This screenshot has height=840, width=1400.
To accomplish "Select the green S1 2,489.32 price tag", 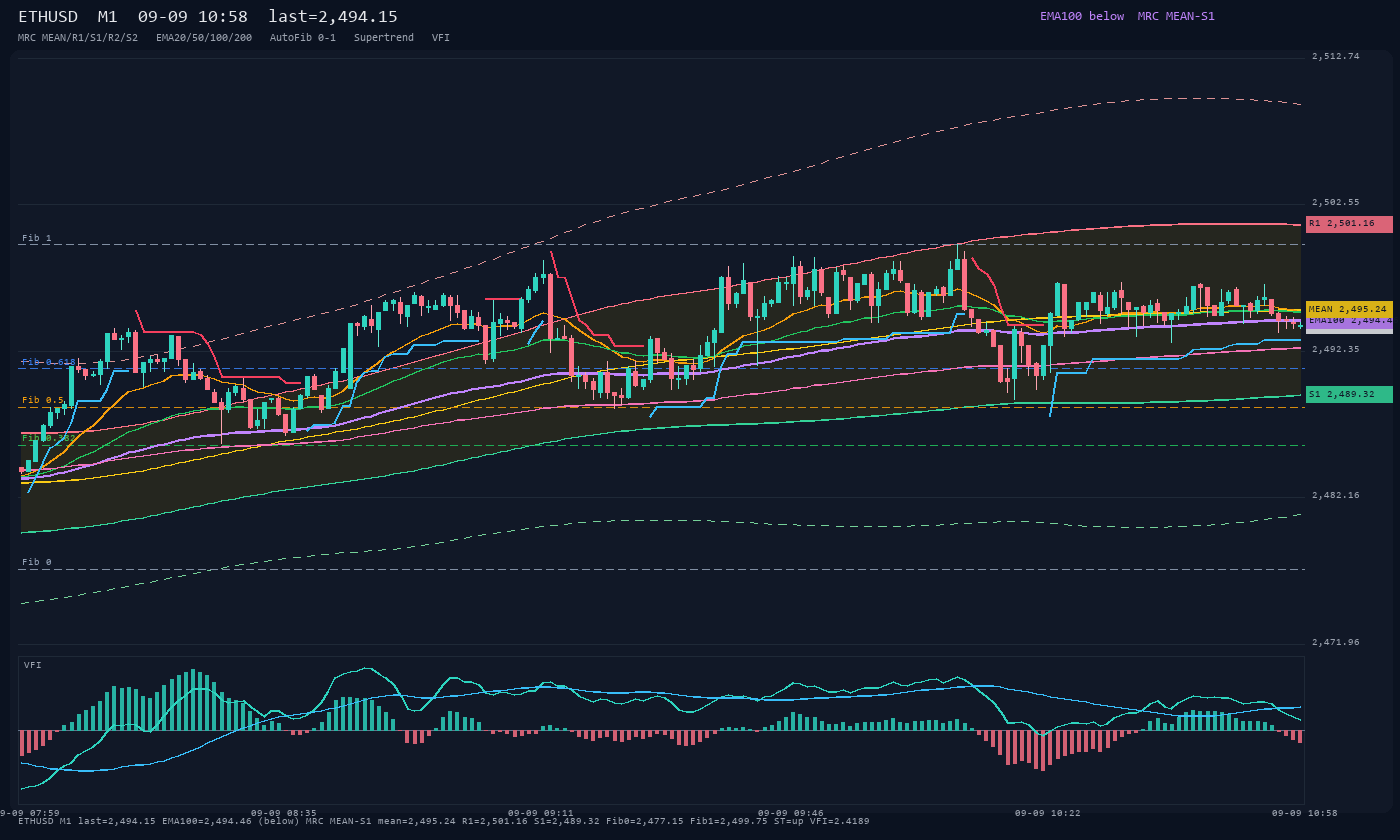I will point(1349,394).
